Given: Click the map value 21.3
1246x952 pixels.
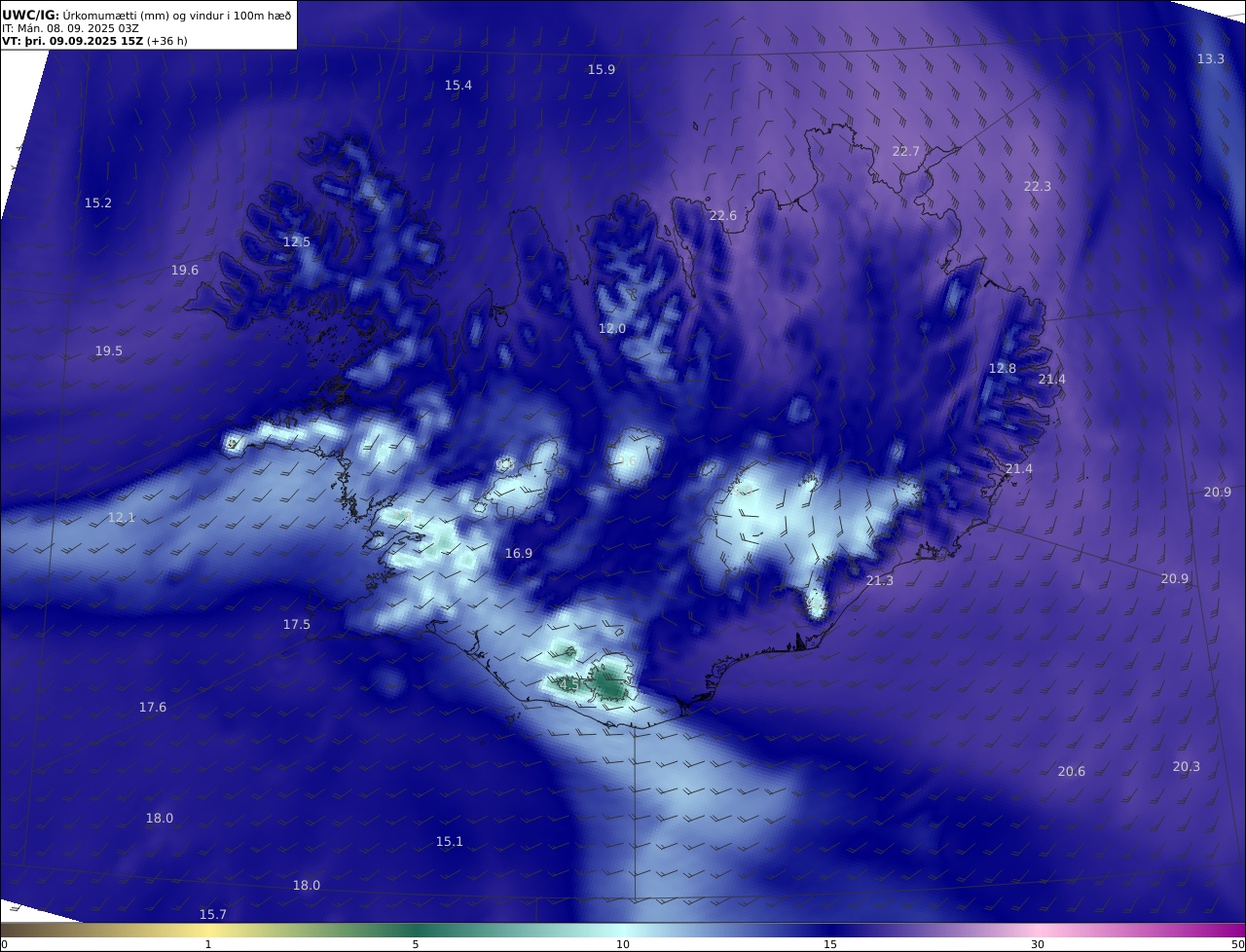Looking at the screenshot, I should tap(880, 581).
